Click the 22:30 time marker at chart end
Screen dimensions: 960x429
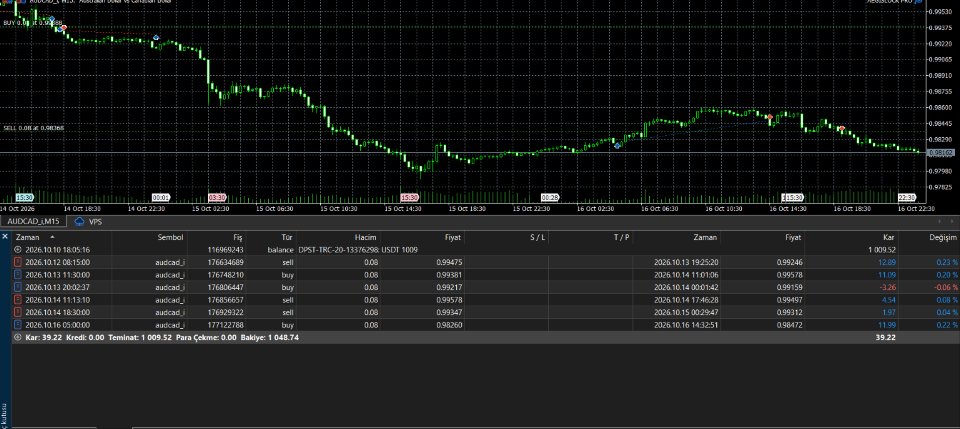[907, 198]
